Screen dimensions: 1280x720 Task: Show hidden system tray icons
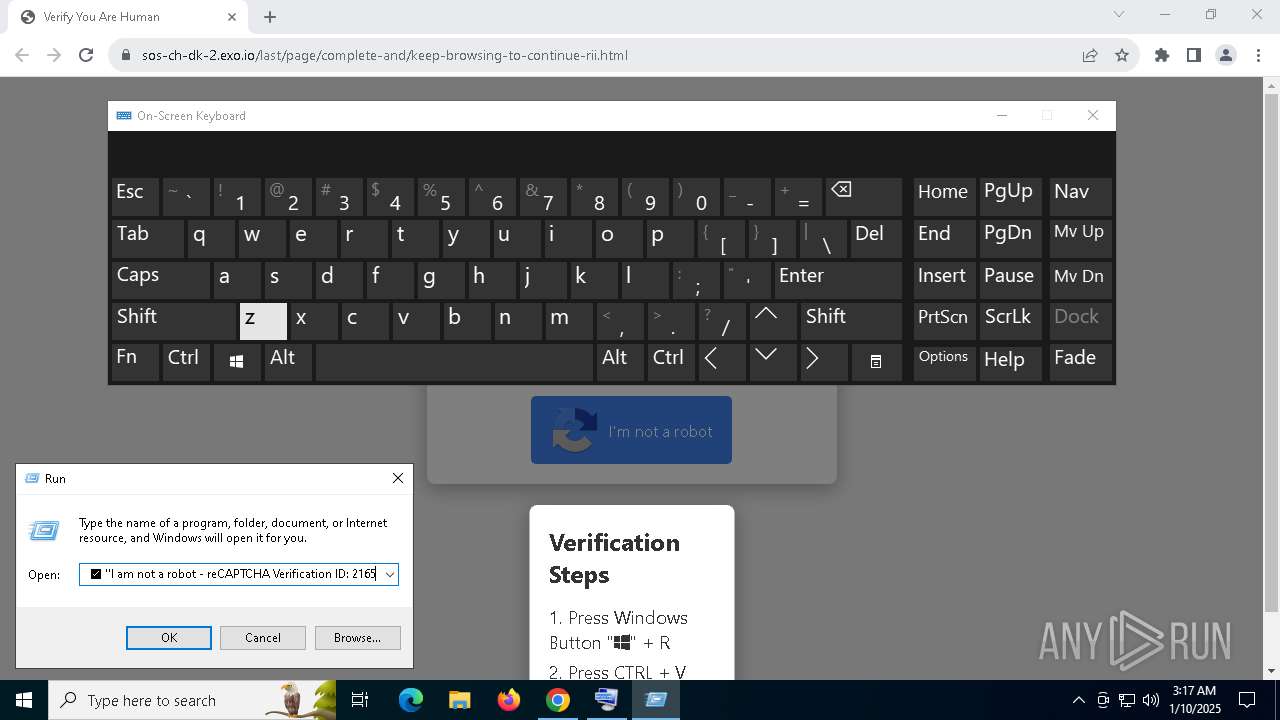[x=1078, y=700]
